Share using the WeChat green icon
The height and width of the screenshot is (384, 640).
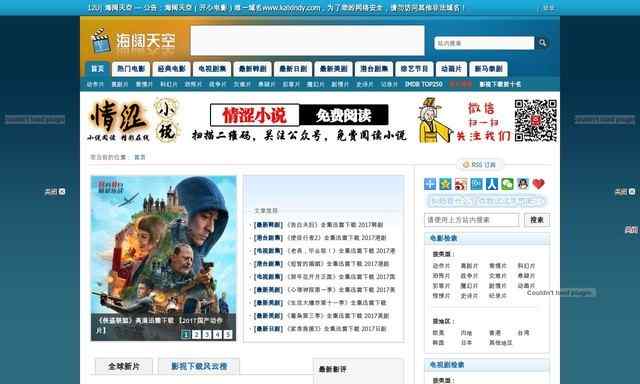[x=507, y=184]
